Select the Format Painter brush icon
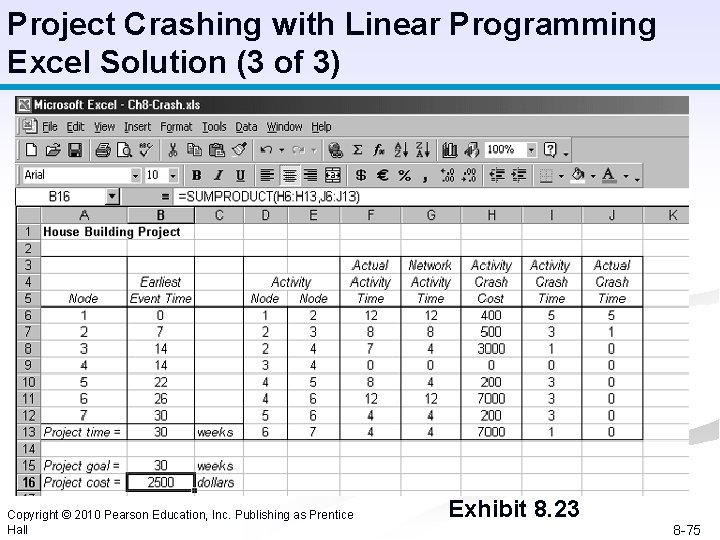The width and height of the screenshot is (720, 540). coord(239,150)
